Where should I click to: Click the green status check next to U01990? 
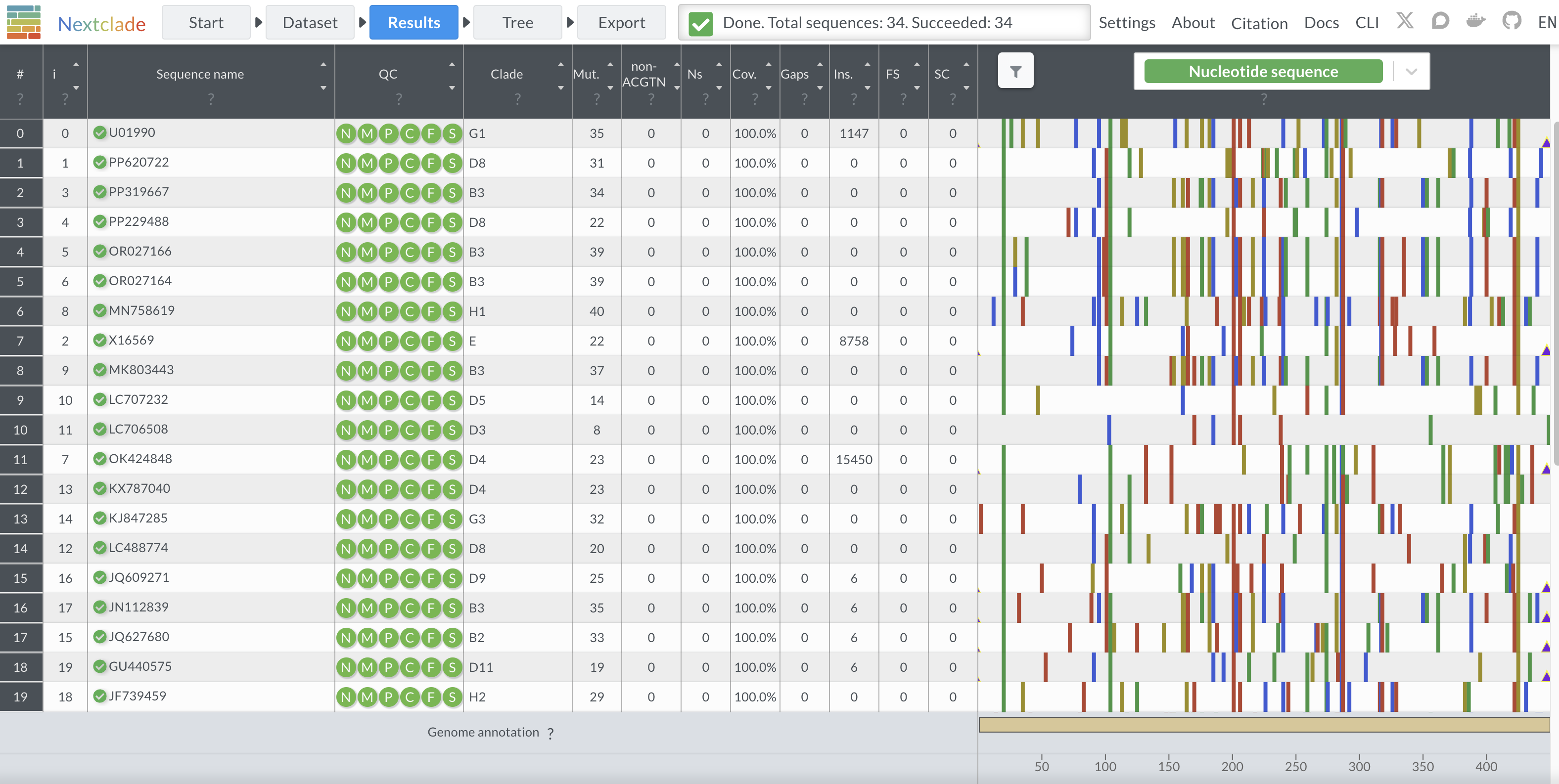coord(100,132)
